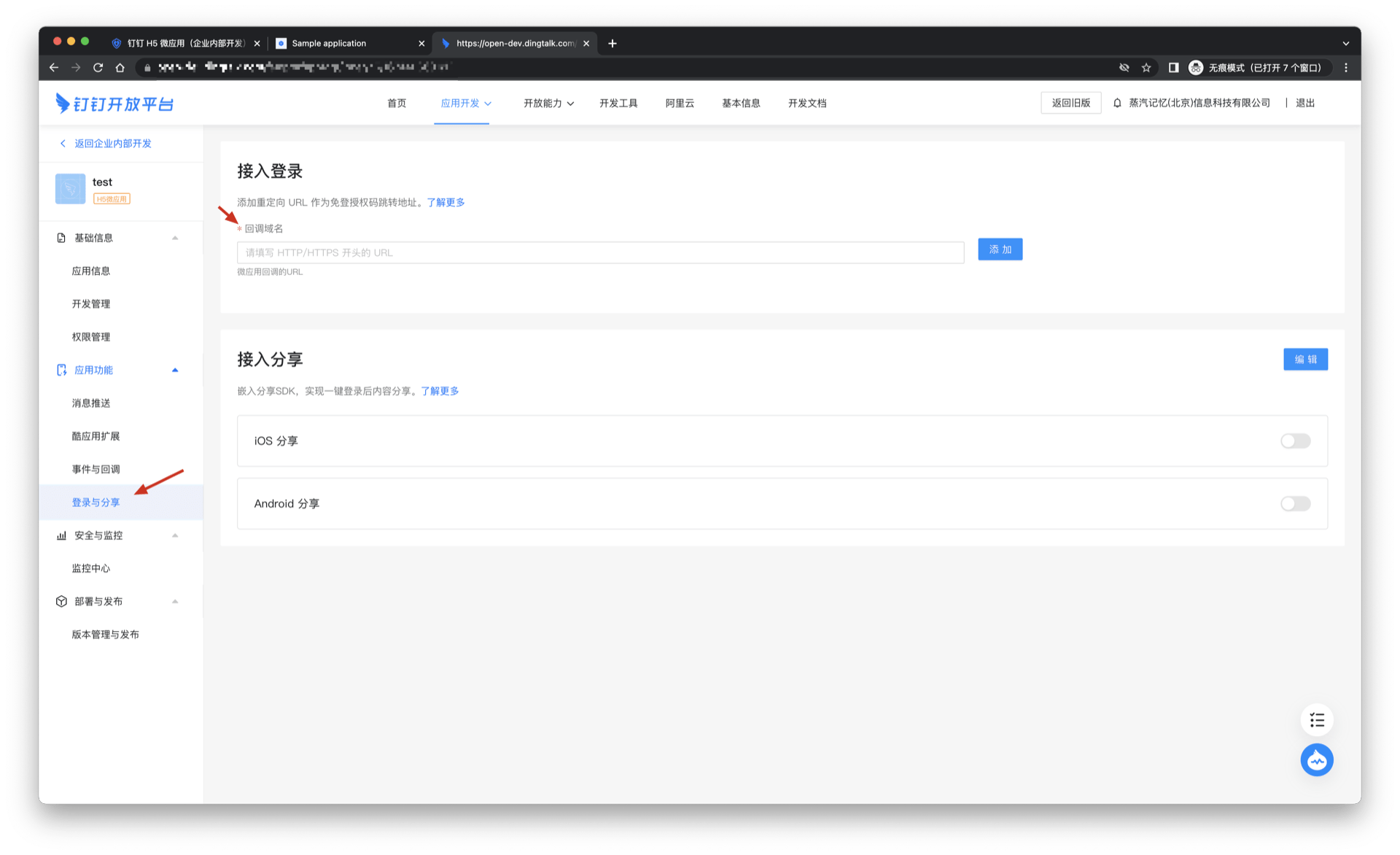Click 了解更多 link in 接入登录 section
The height and width of the screenshot is (855, 1400).
pyautogui.click(x=446, y=202)
